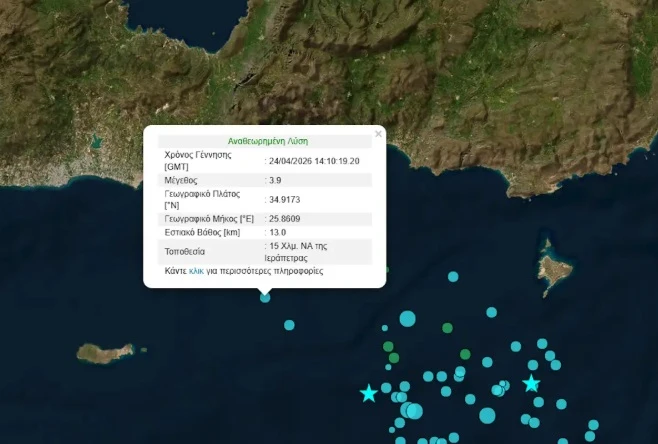Viewport: 658px width, 444px height.
Task: Click the cyan marker just southeast of the popup pointer
Action: click(289, 325)
